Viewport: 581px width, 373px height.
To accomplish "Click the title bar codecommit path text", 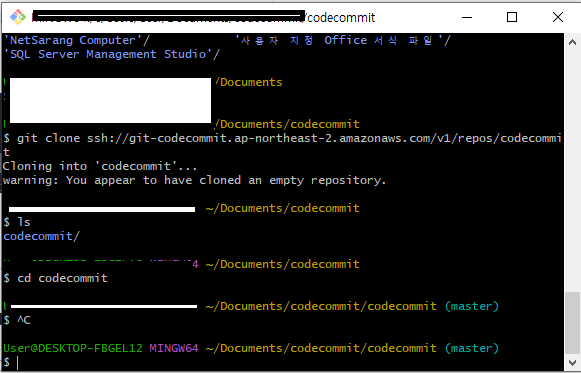I will [x=341, y=17].
